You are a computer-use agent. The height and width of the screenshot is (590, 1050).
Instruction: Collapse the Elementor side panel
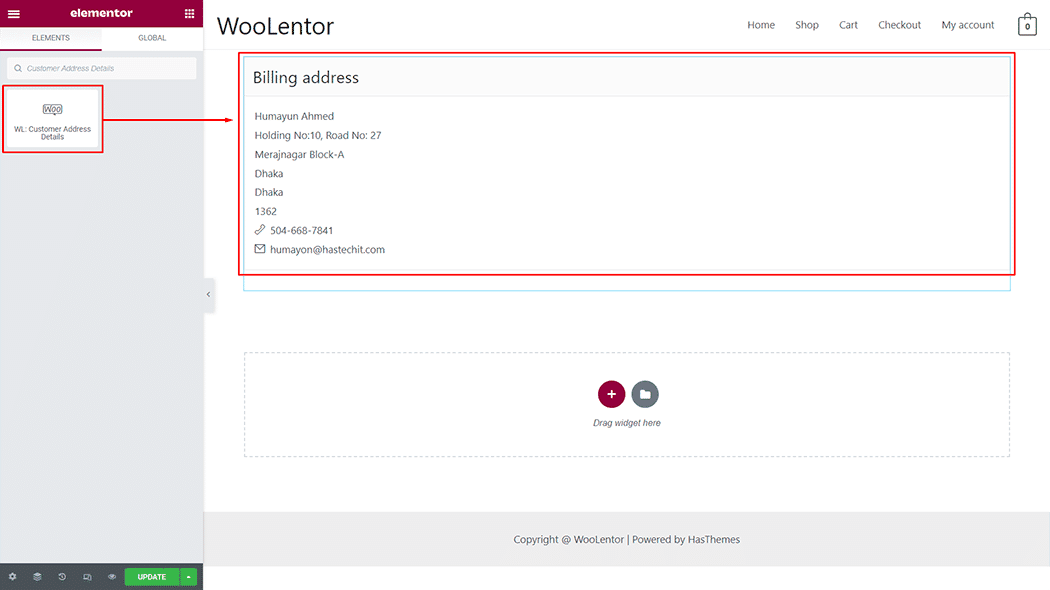point(208,294)
